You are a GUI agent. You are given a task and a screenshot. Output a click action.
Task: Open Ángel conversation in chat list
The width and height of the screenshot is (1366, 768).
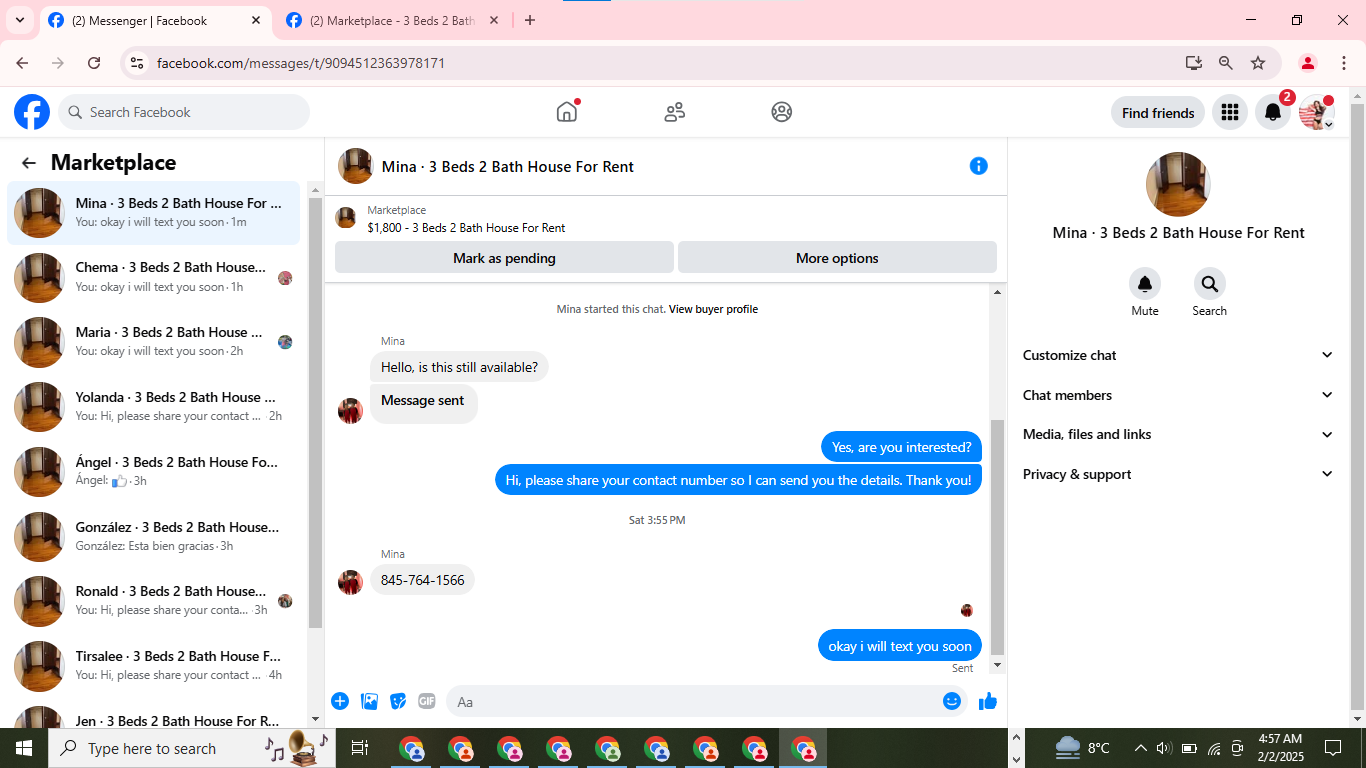pos(154,472)
